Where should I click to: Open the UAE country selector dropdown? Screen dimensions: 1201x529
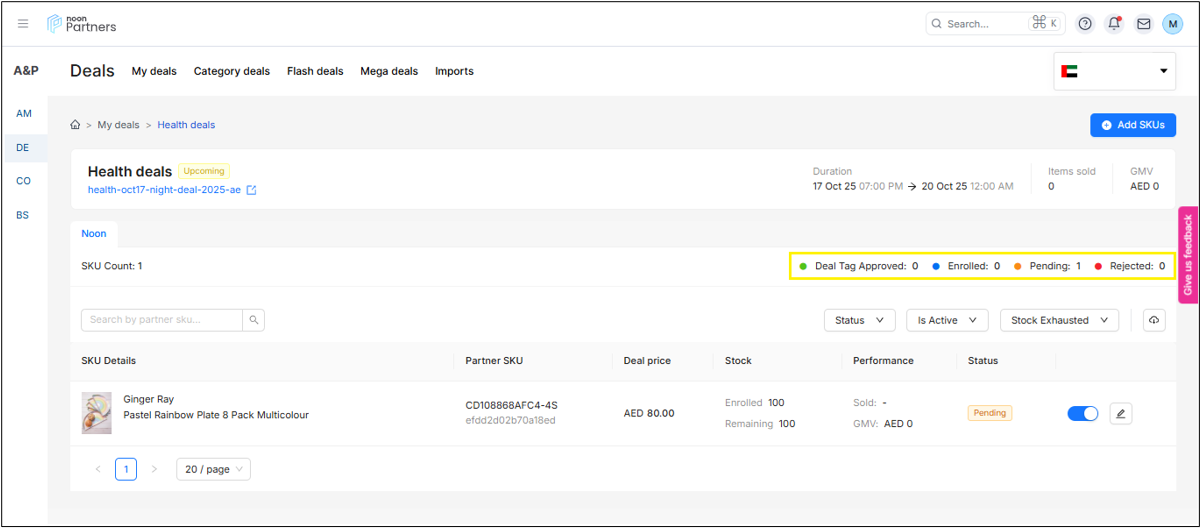point(1114,71)
